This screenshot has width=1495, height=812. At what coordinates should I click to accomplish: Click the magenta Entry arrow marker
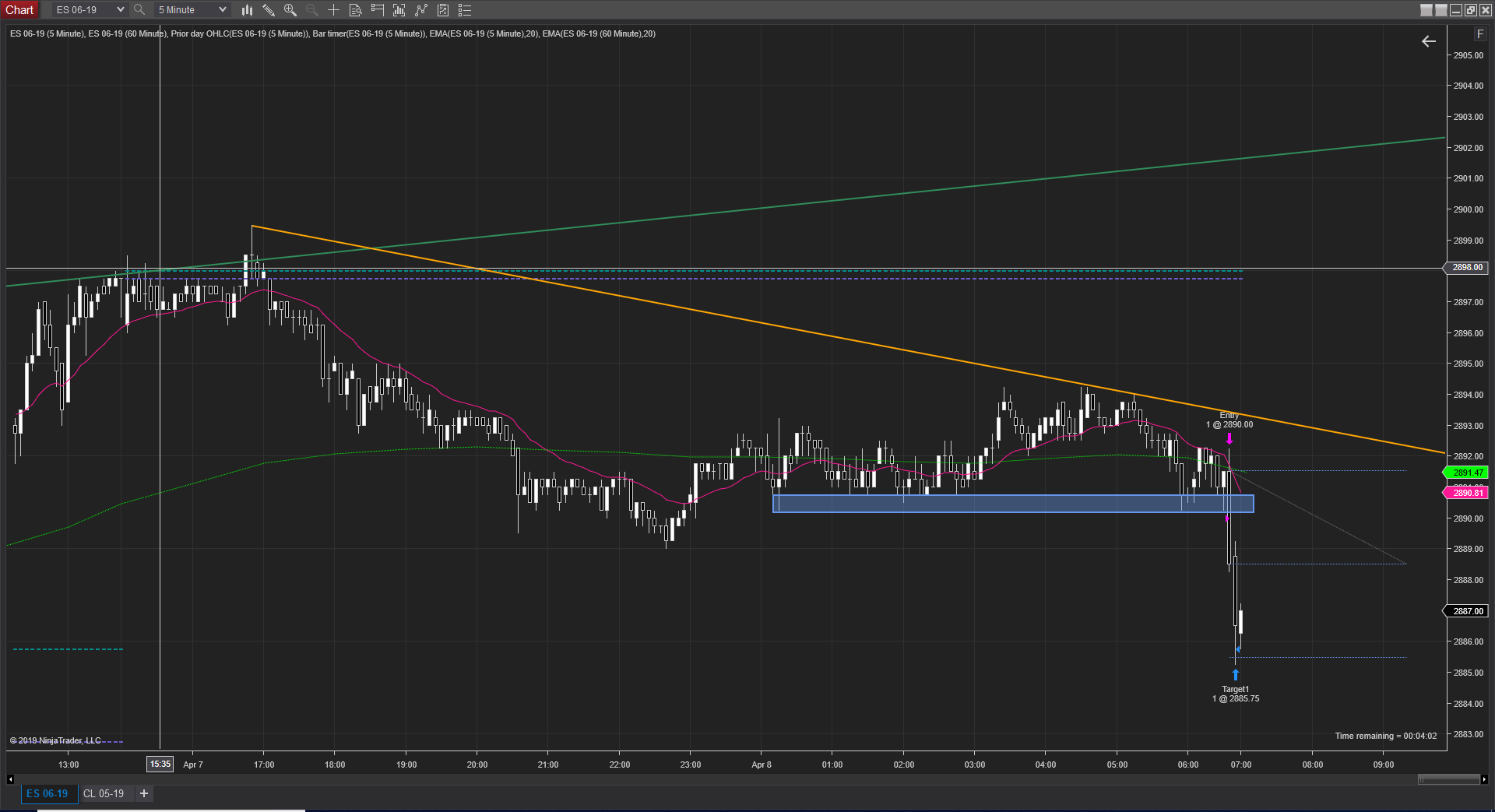point(1229,438)
